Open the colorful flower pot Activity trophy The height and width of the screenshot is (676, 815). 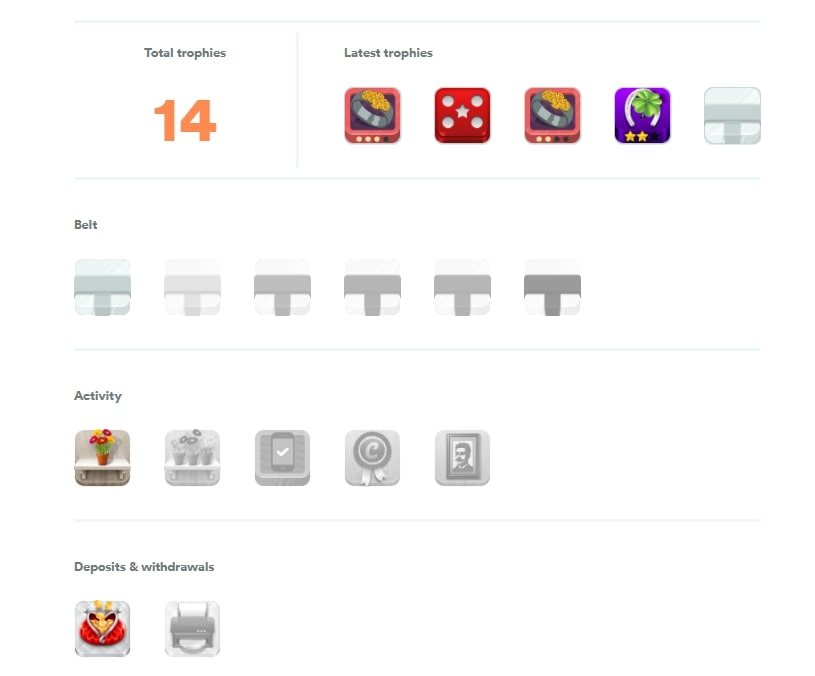point(102,458)
